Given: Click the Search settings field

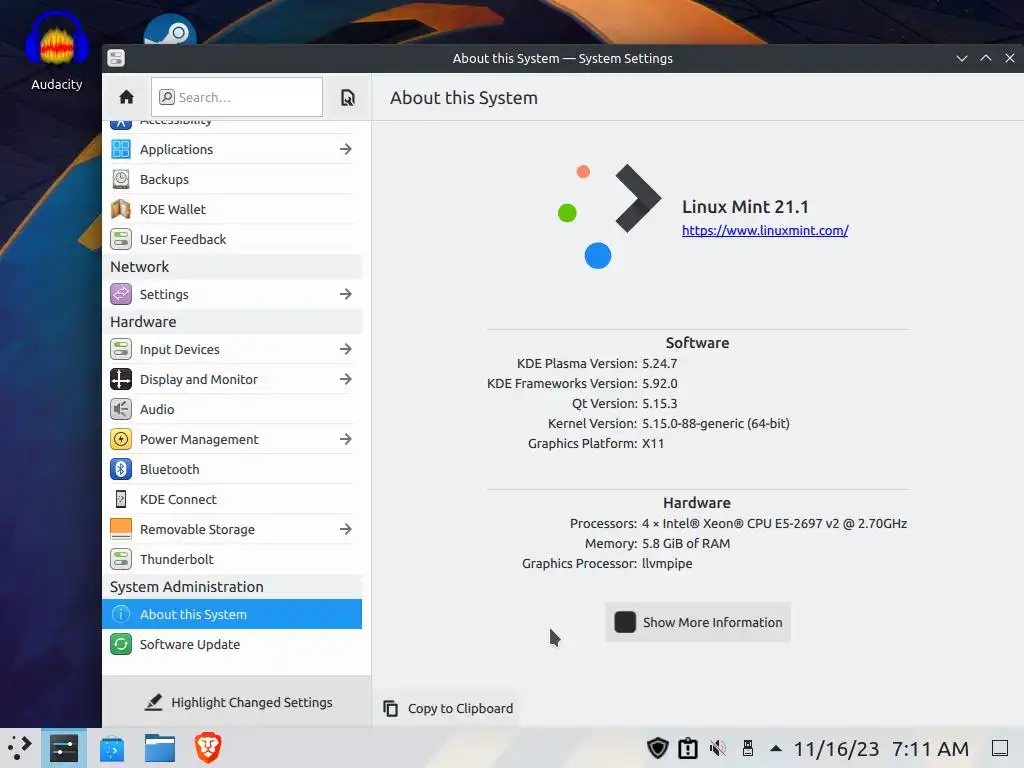Looking at the screenshot, I should pos(236,97).
